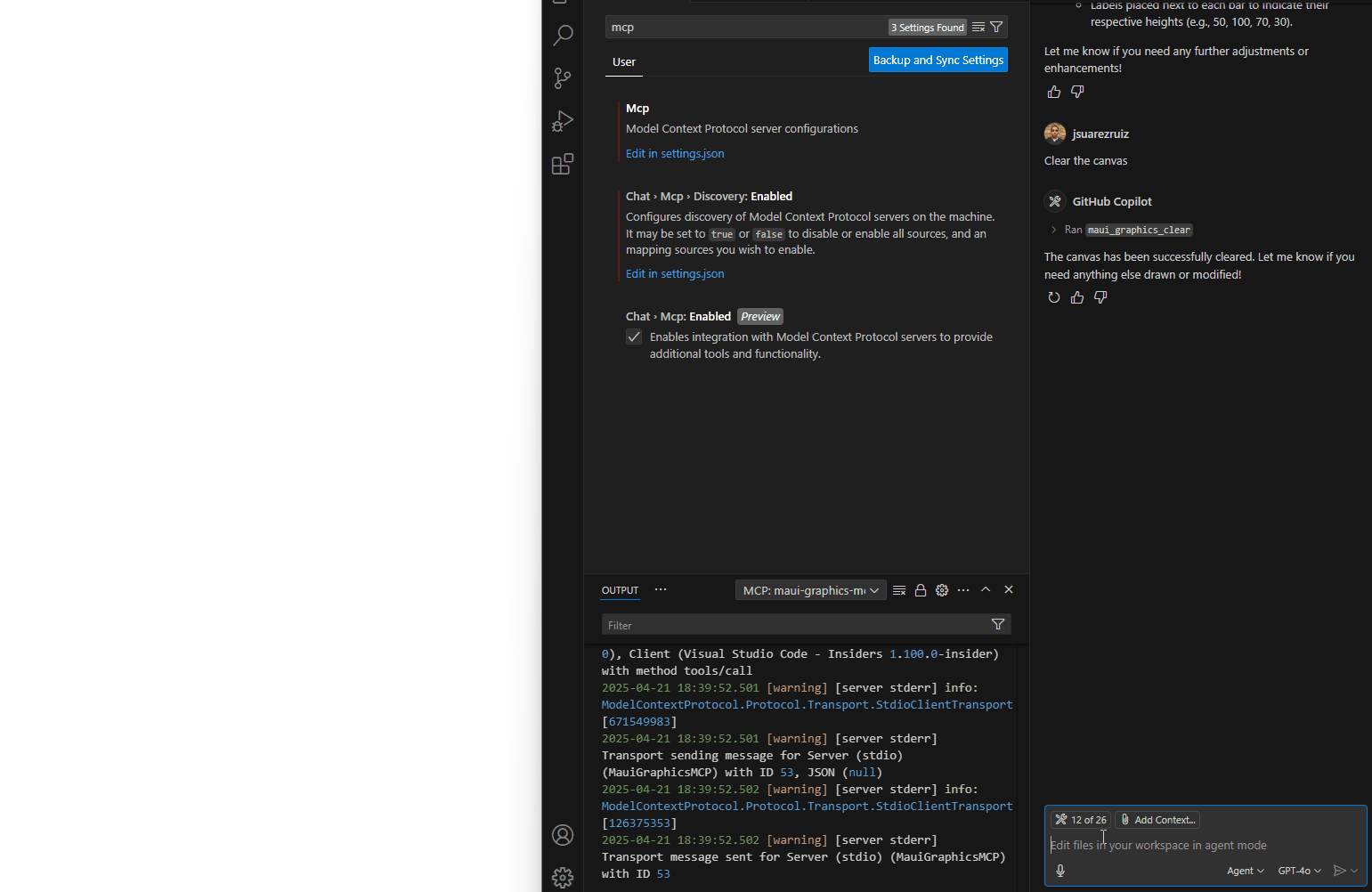1372x892 pixels.
Task: Open the tools selector showing 12 of 26
Action: point(1081,820)
